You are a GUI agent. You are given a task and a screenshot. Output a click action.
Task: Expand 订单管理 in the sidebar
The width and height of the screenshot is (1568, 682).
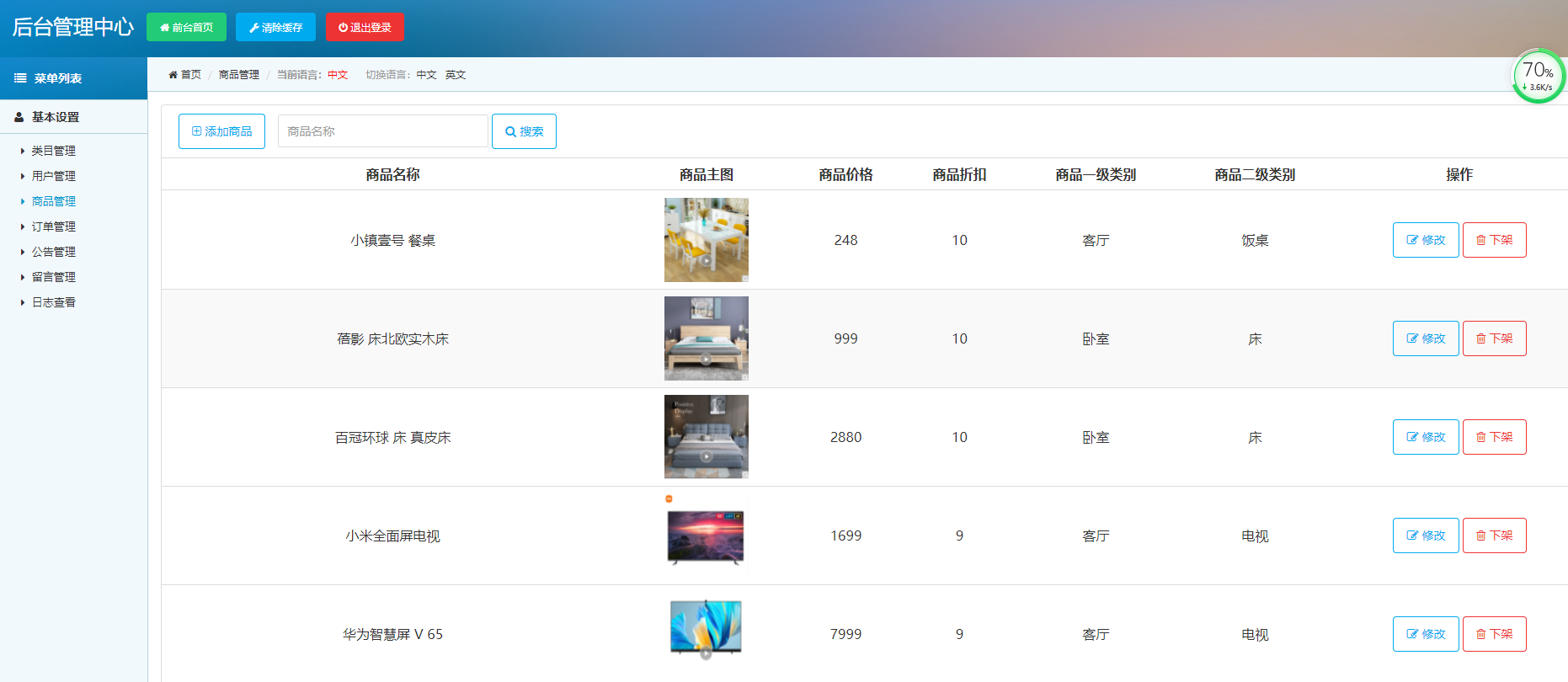point(53,226)
